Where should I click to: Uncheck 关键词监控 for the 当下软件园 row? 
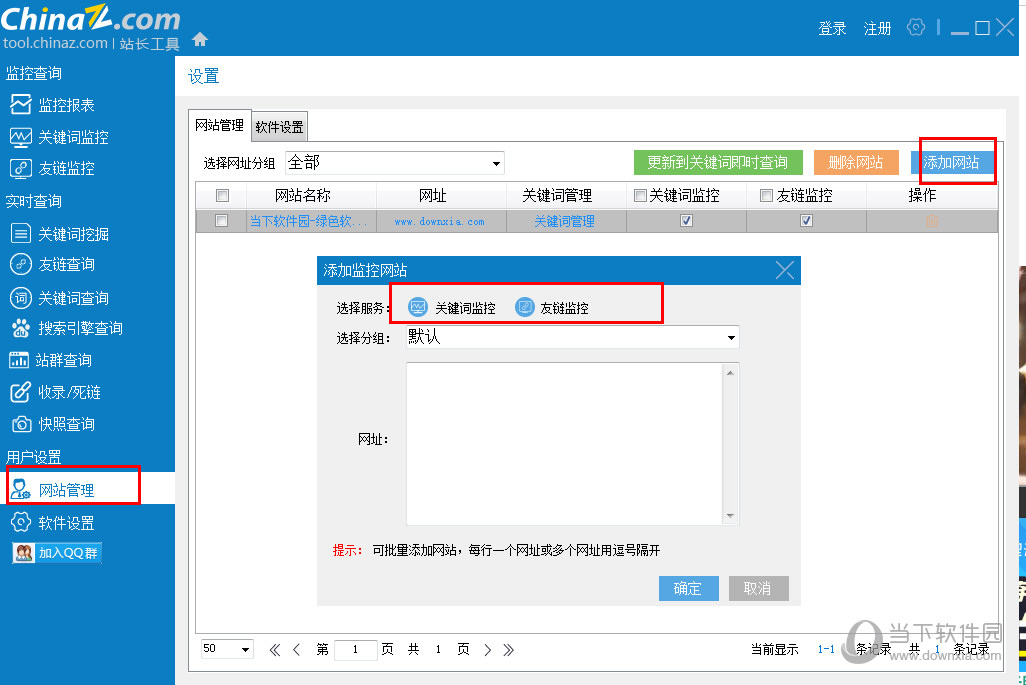(x=686, y=221)
